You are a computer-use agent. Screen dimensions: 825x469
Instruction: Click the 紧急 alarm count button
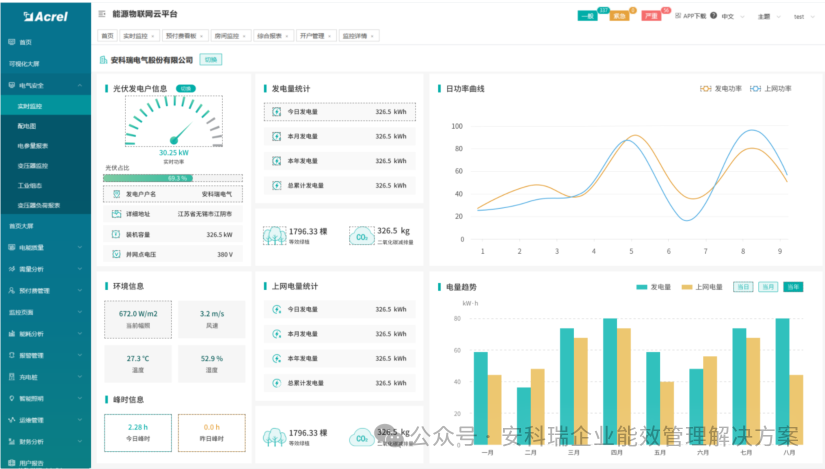pyautogui.click(x=619, y=16)
